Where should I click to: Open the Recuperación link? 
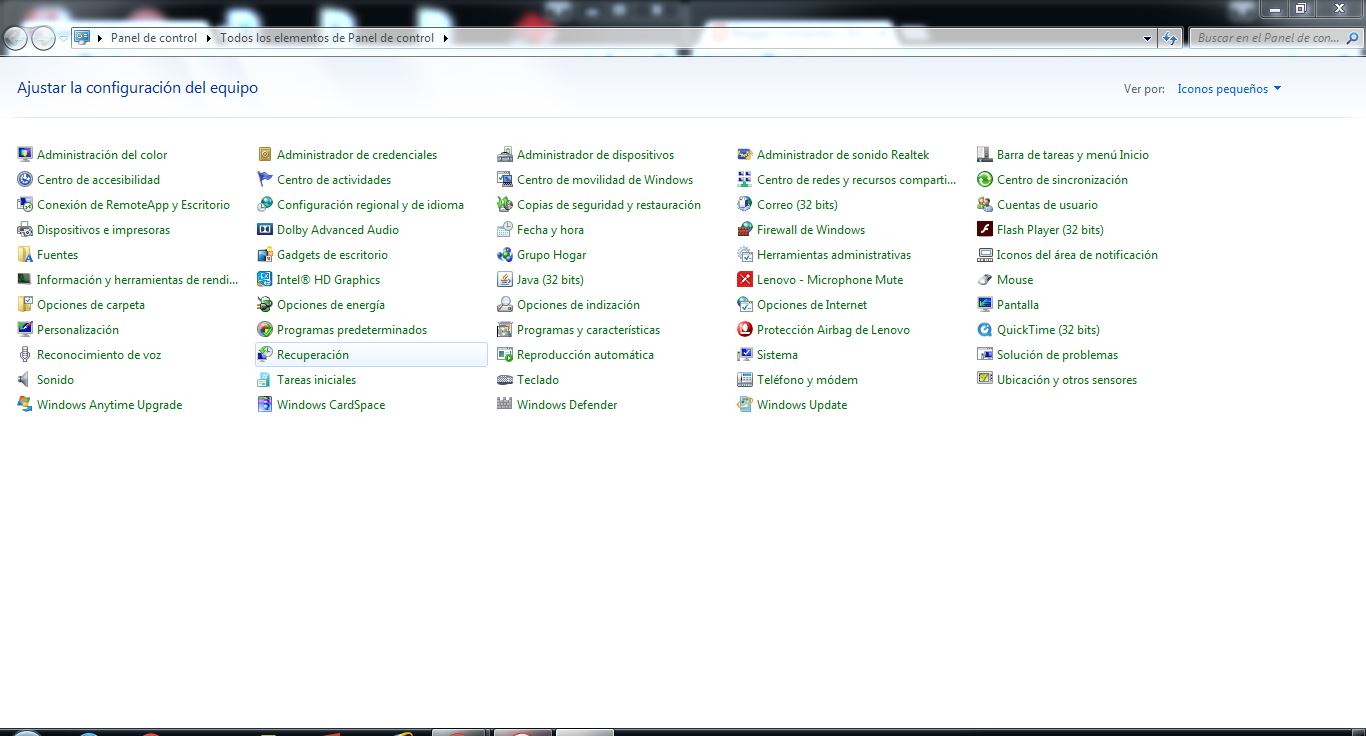313,354
